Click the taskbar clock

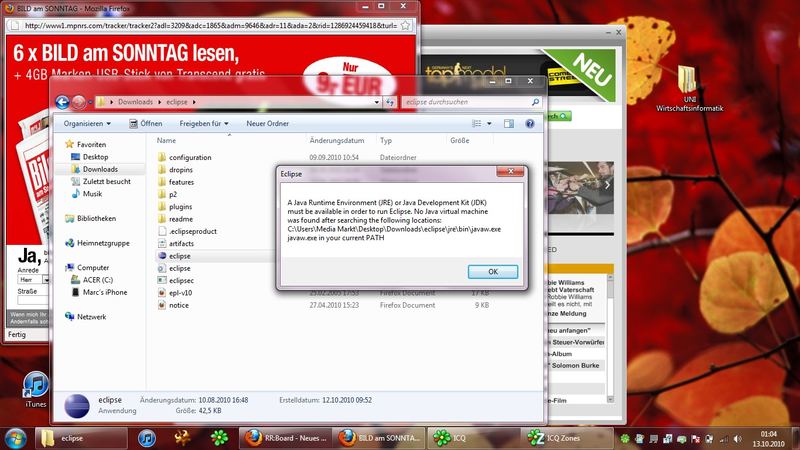[768, 439]
